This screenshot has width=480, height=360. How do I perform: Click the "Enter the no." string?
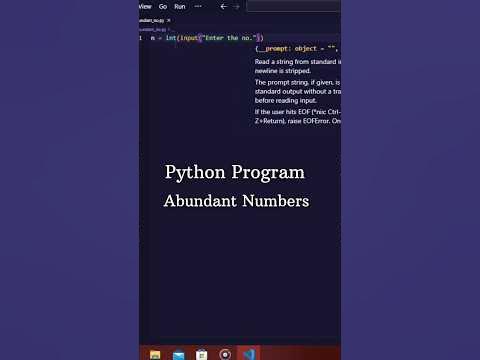click(x=229, y=38)
